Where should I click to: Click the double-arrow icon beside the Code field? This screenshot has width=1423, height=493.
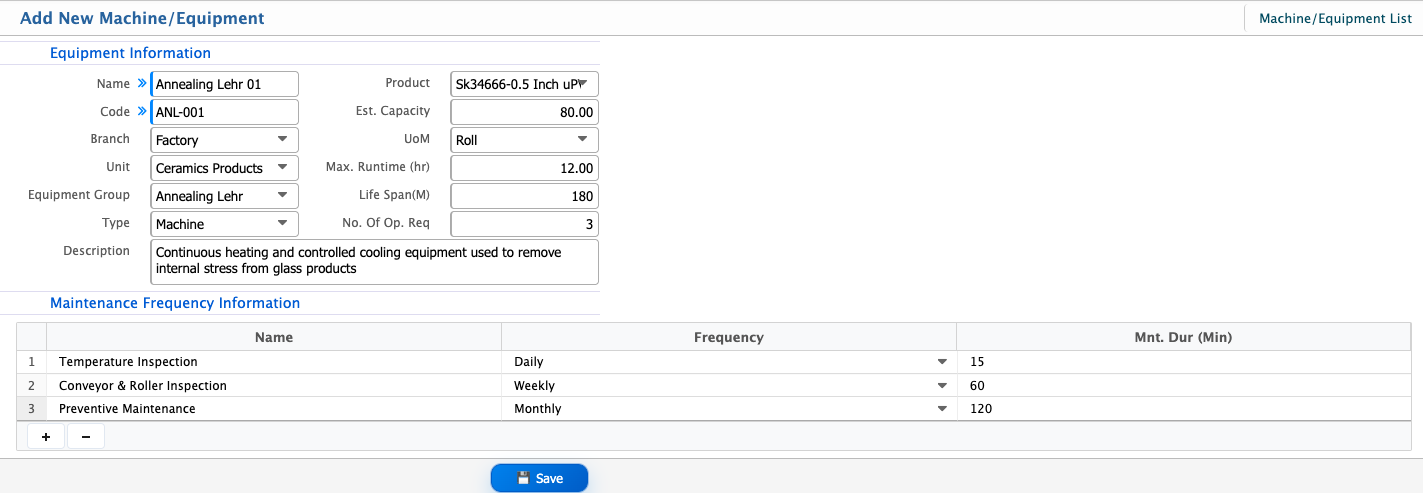[142, 112]
